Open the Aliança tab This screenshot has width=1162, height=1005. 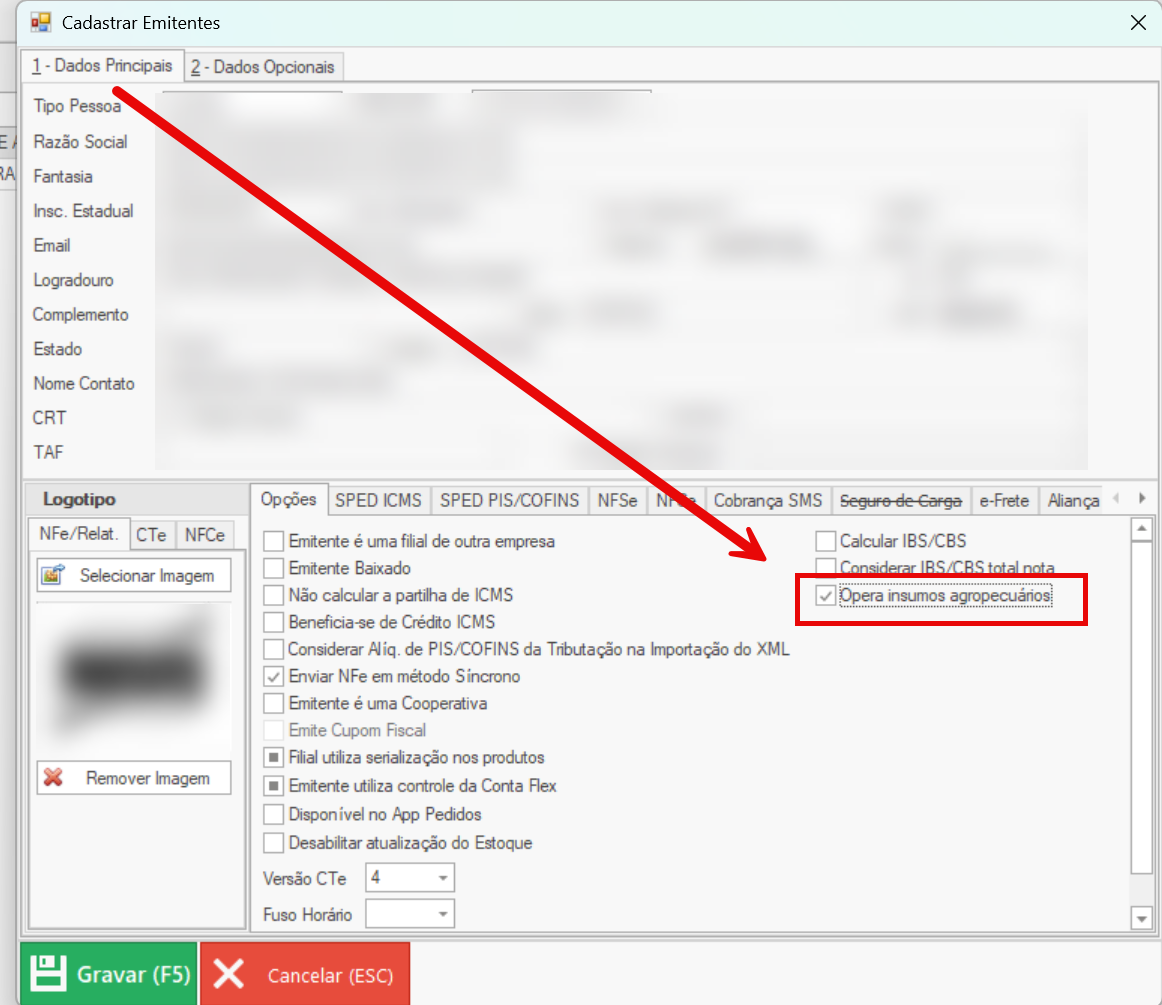(x=1072, y=501)
